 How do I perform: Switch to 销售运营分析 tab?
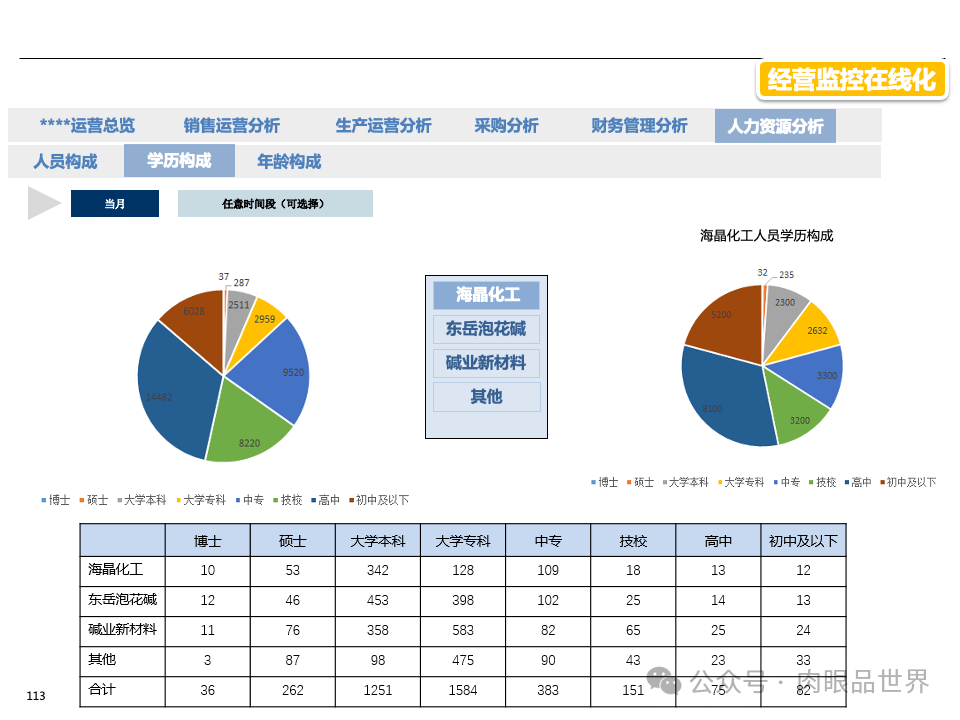coord(231,126)
